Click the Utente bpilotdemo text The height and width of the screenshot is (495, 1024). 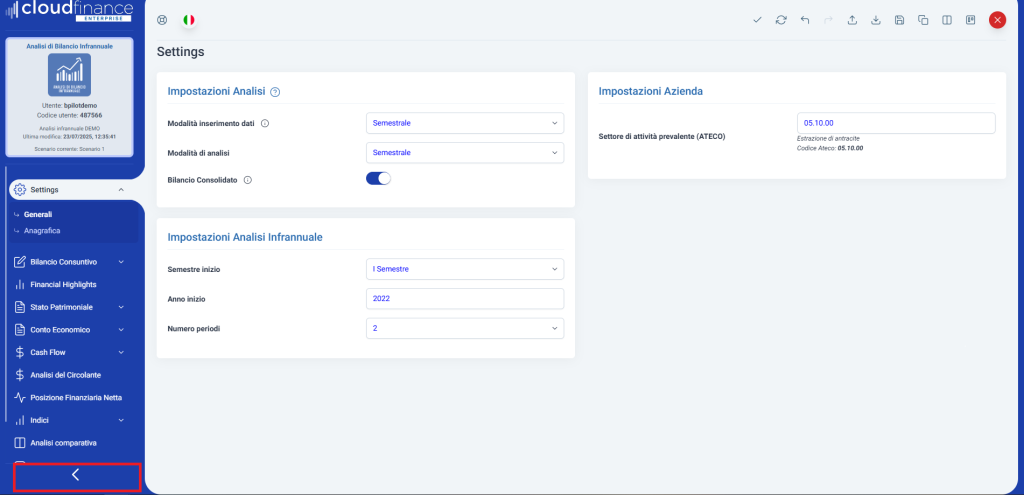(x=69, y=105)
